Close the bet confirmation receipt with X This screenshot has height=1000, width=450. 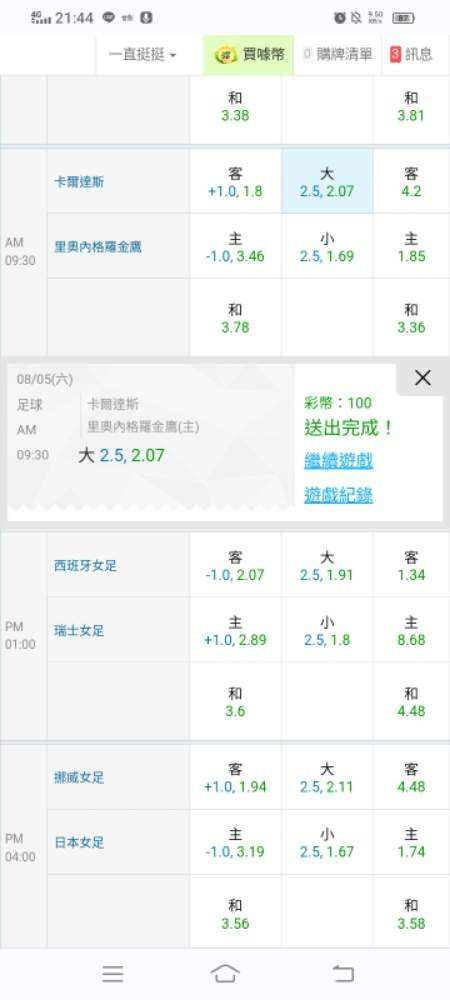coord(423,378)
